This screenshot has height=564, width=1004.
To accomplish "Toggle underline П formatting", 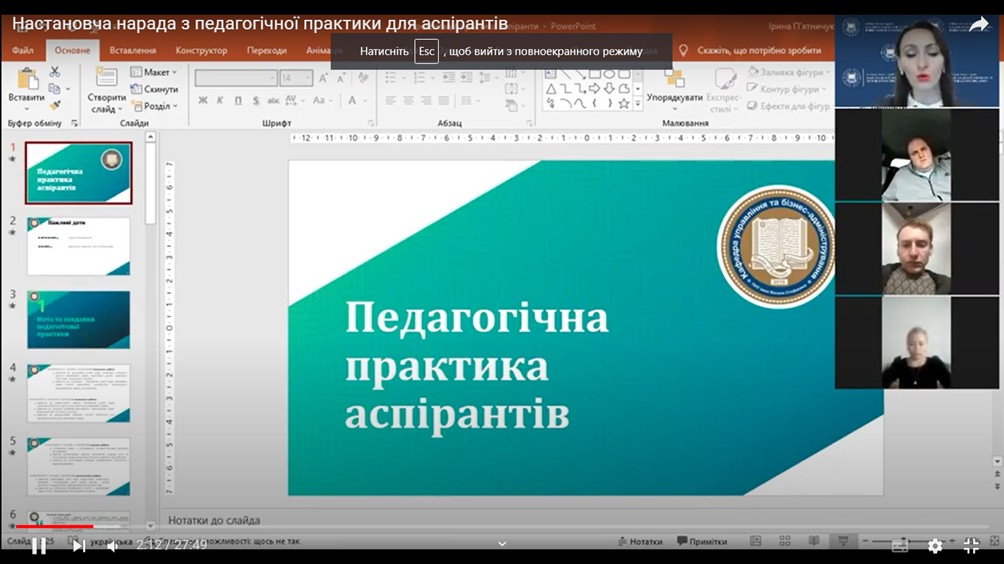I will tap(238, 101).
